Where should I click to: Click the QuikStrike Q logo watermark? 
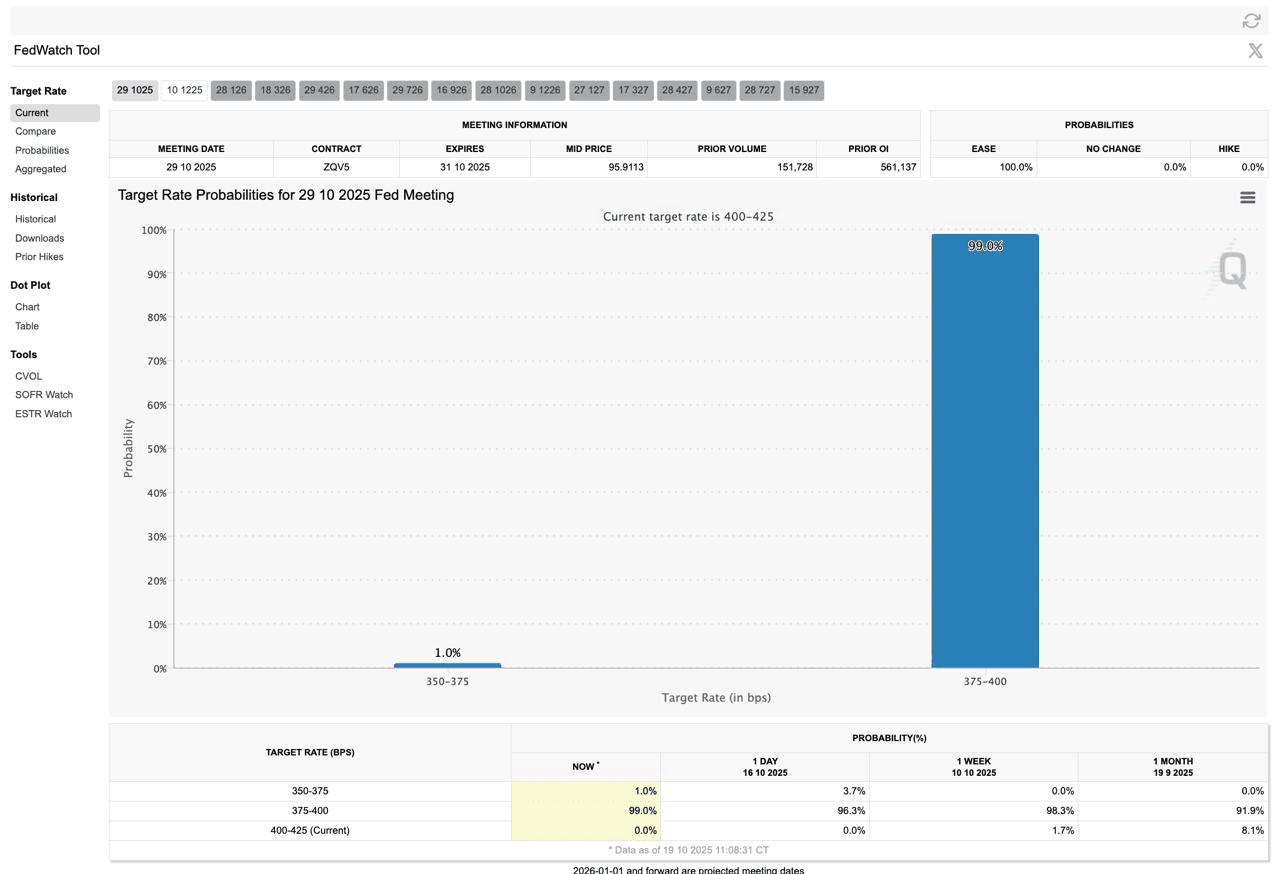1232,270
